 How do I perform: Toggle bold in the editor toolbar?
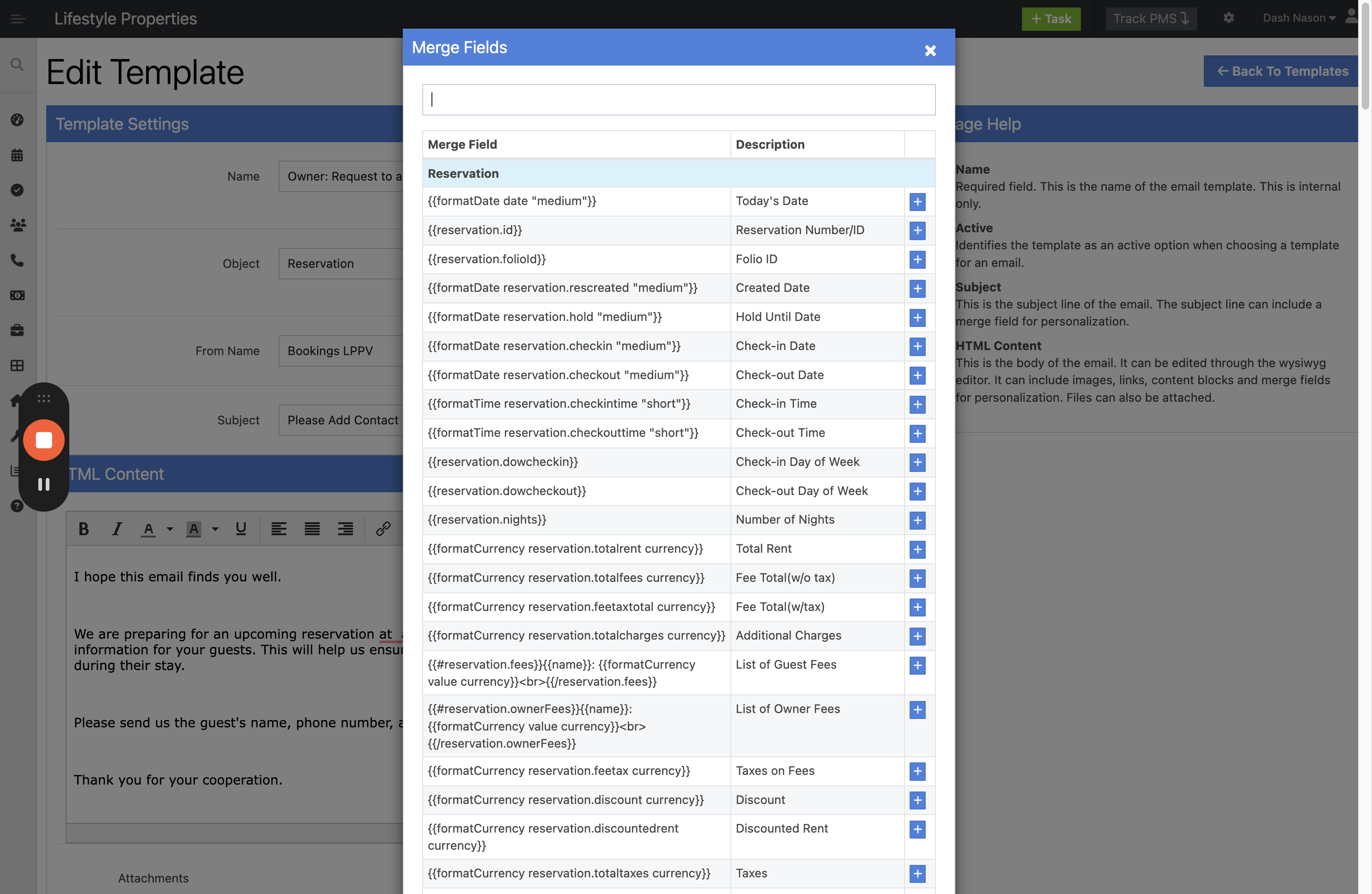pos(84,529)
